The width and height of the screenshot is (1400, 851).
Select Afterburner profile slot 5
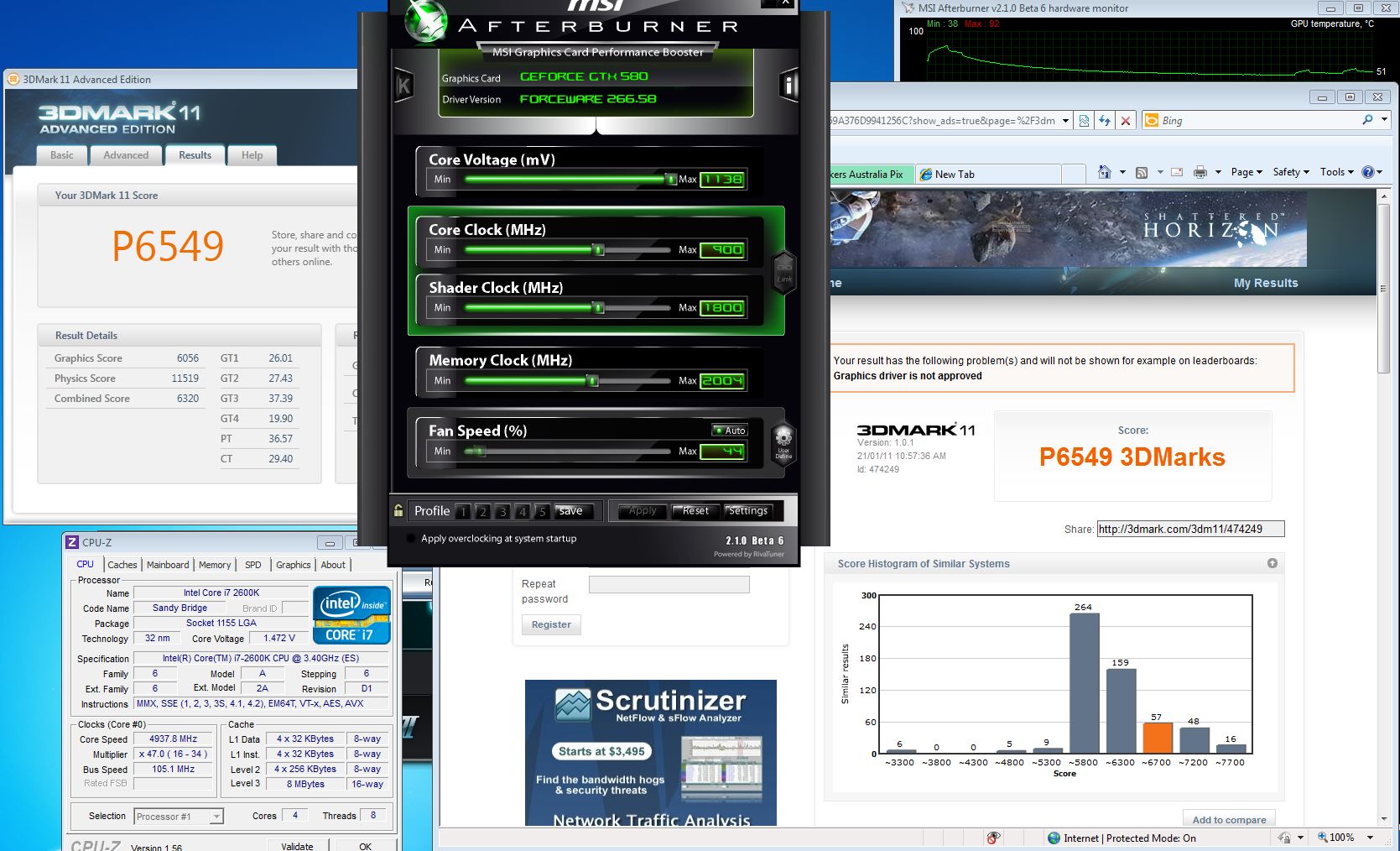pyautogui.click(x=542, y=511)
